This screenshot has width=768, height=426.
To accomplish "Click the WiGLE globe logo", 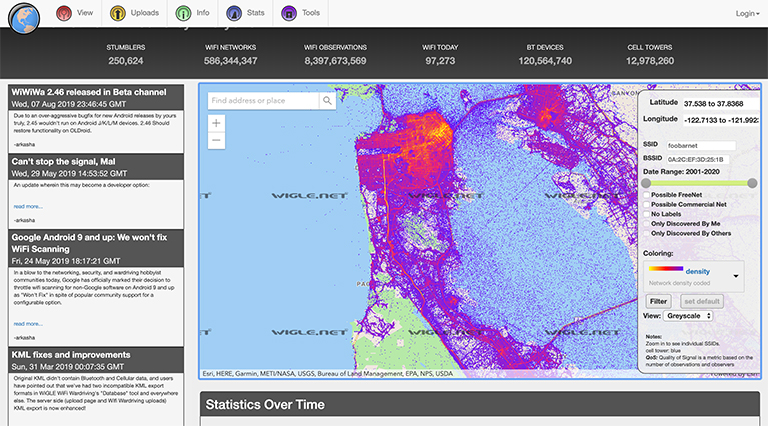I will 22,17.
